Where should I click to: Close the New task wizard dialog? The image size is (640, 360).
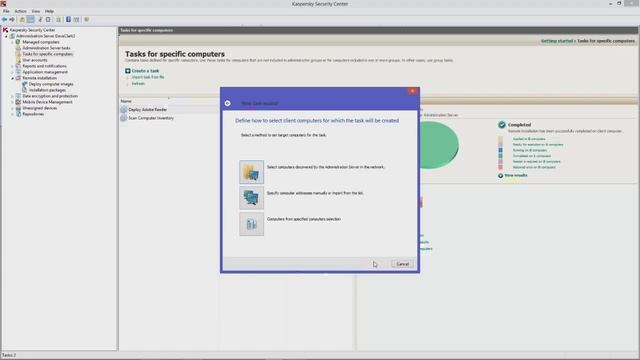412,91
